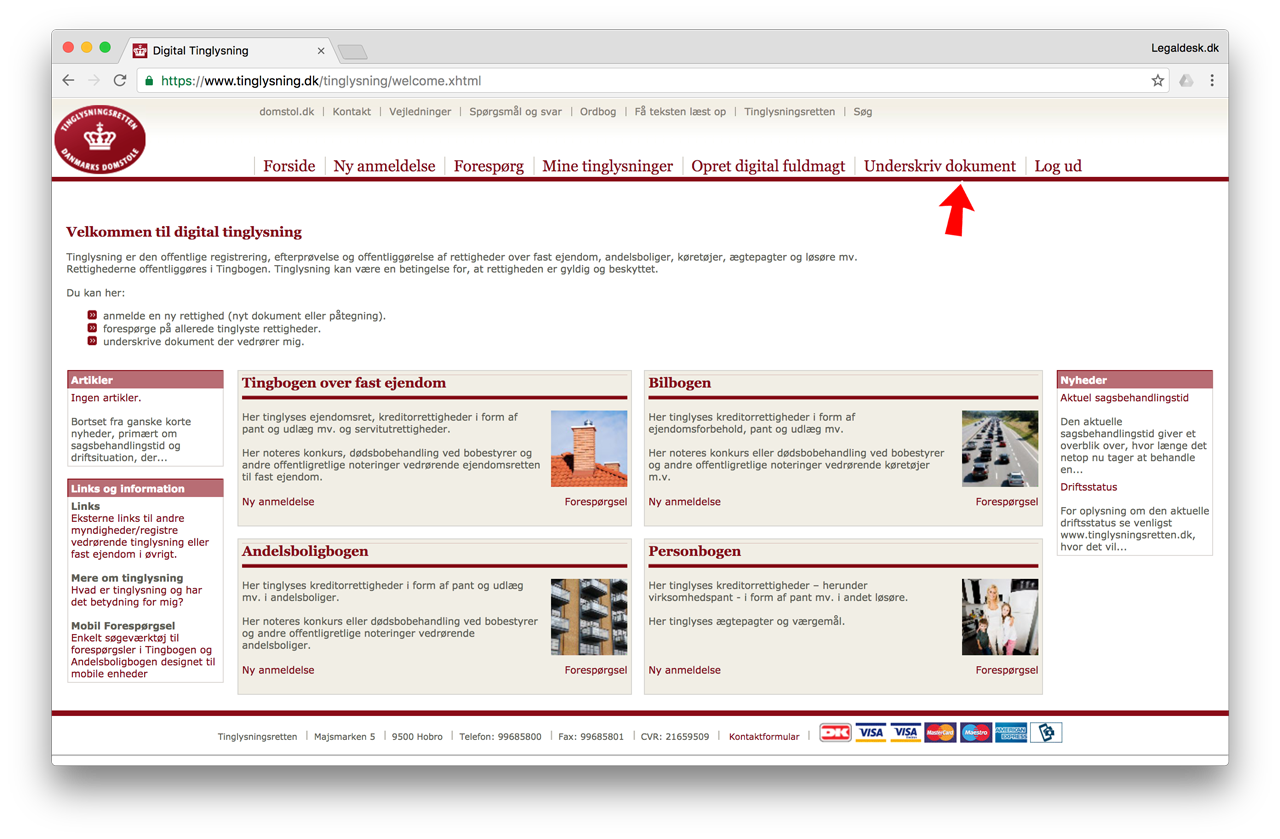Click Ny anmeldelse under Personbogen
The width and height of the screenshot is (1280, 839).
tap(684, 670)
